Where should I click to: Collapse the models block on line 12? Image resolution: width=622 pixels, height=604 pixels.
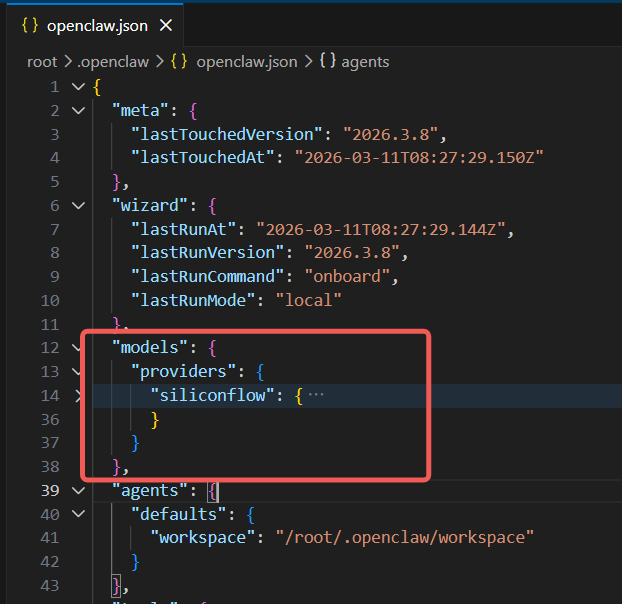point(79,348)
